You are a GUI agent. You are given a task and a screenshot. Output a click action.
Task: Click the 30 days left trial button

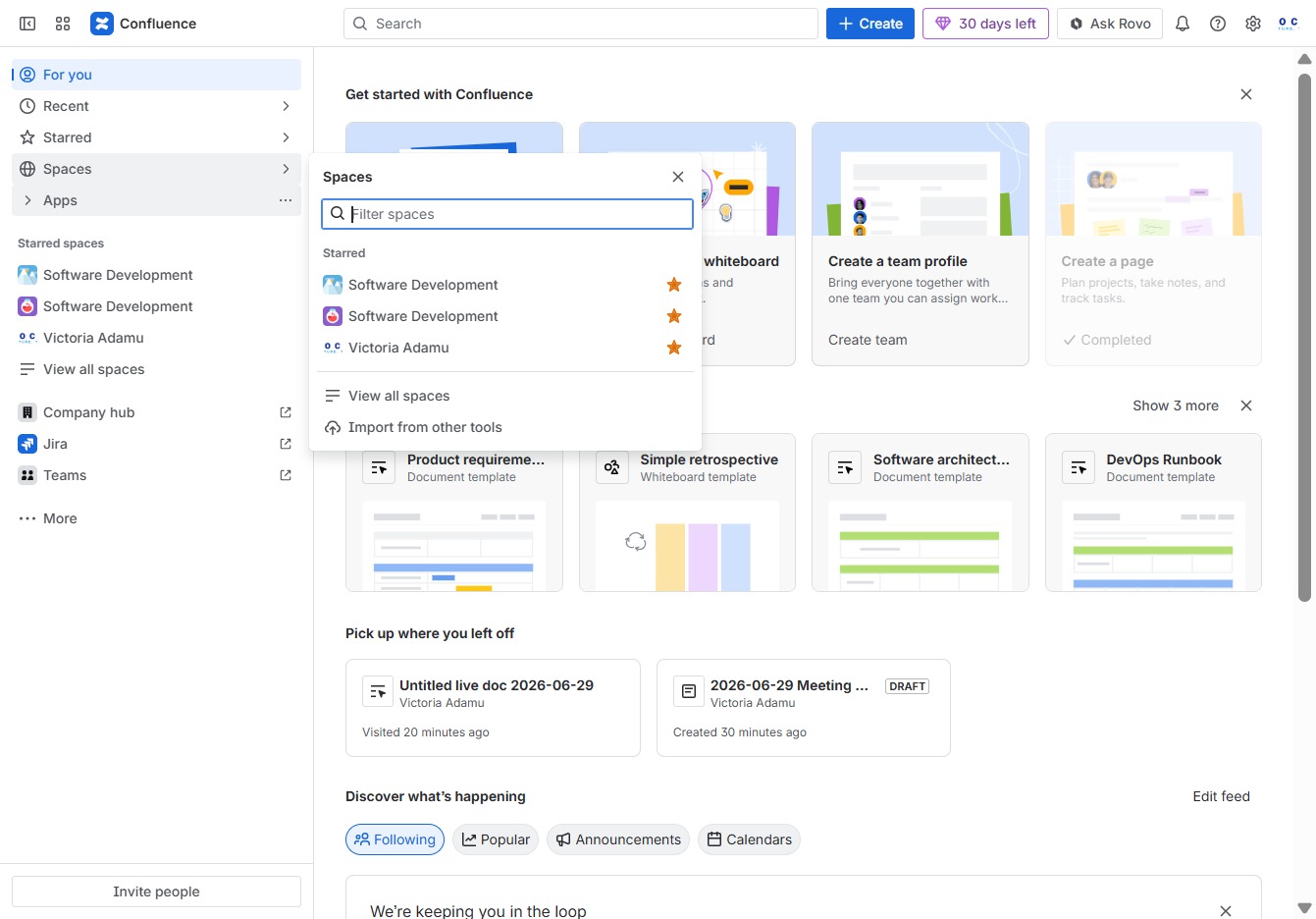pos(985,24)
